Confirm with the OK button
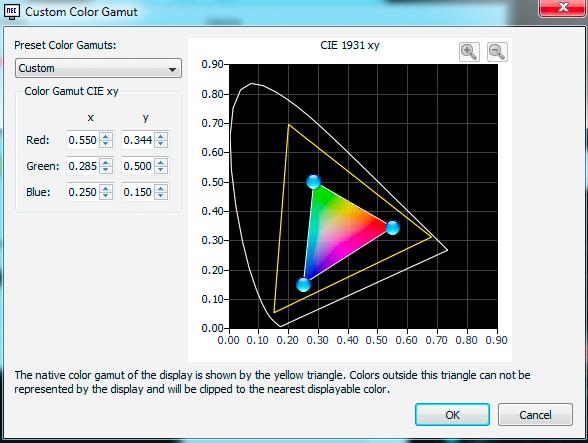 coord(452,415)
